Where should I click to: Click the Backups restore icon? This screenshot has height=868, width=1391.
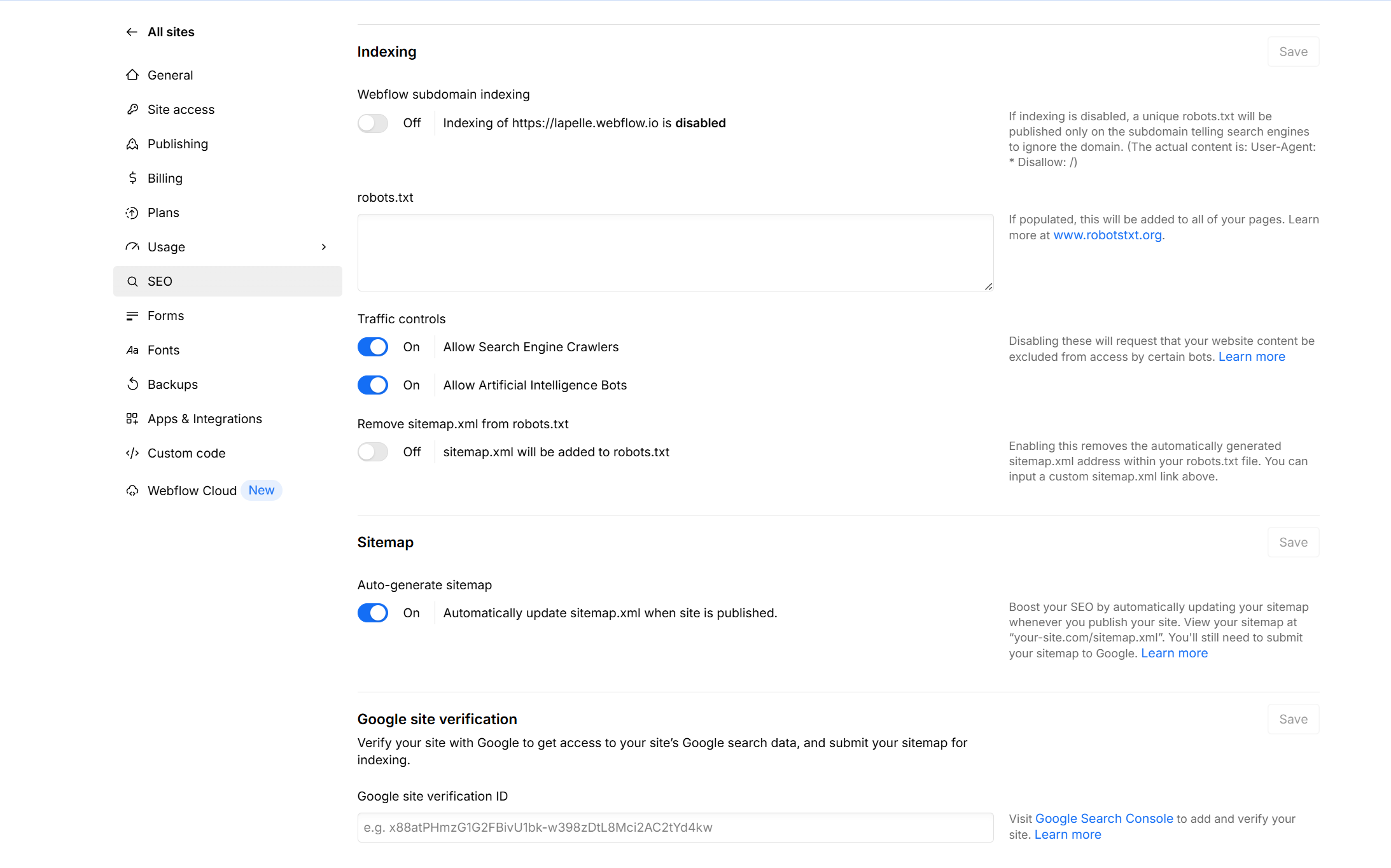tap(132, 384)
